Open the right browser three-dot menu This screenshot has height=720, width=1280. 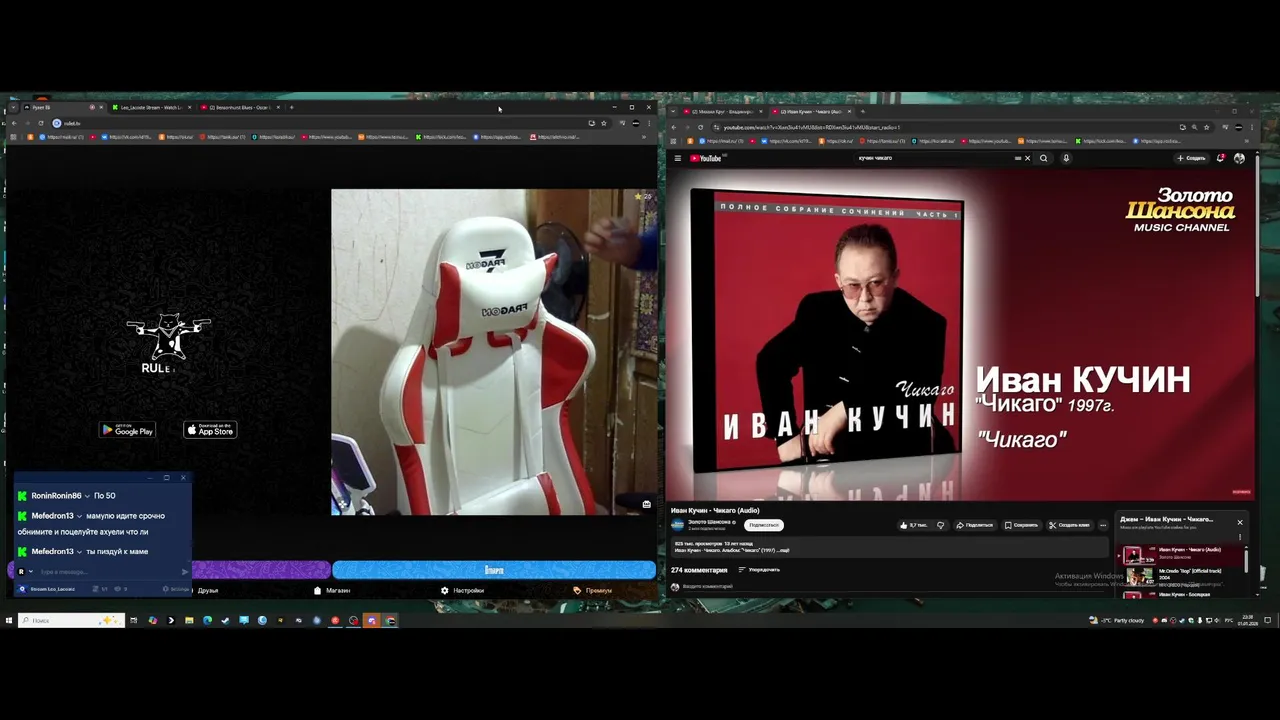point(1253,127)
